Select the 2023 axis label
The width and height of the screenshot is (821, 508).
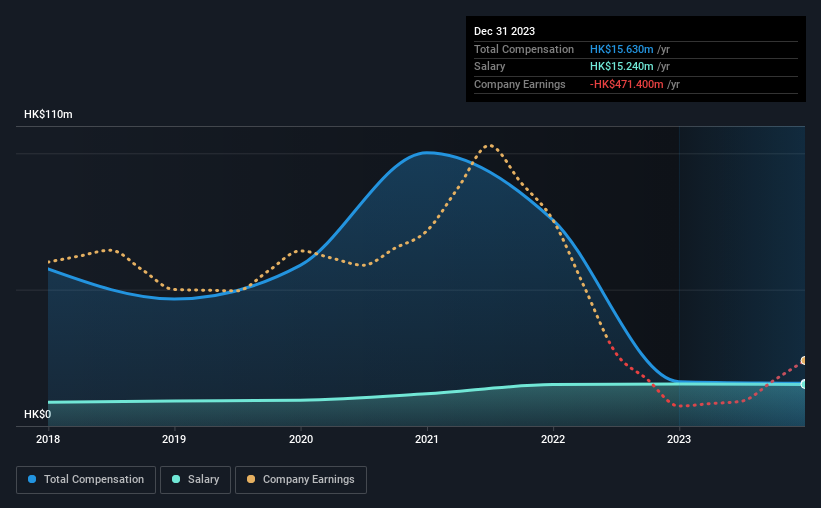[x=679, y=439]
